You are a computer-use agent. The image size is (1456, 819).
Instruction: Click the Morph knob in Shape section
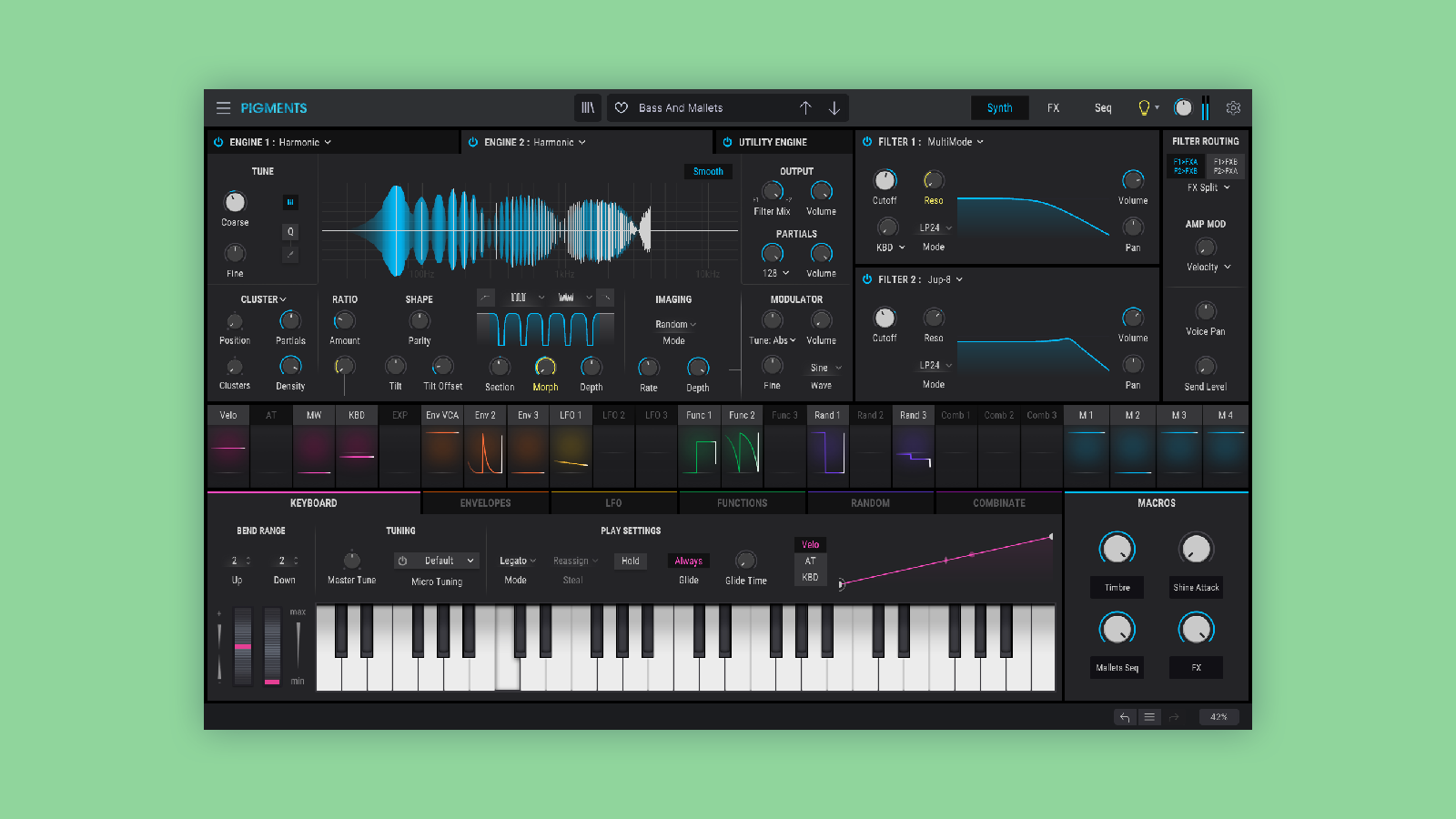pyautogui.click(x=545, y=367)
